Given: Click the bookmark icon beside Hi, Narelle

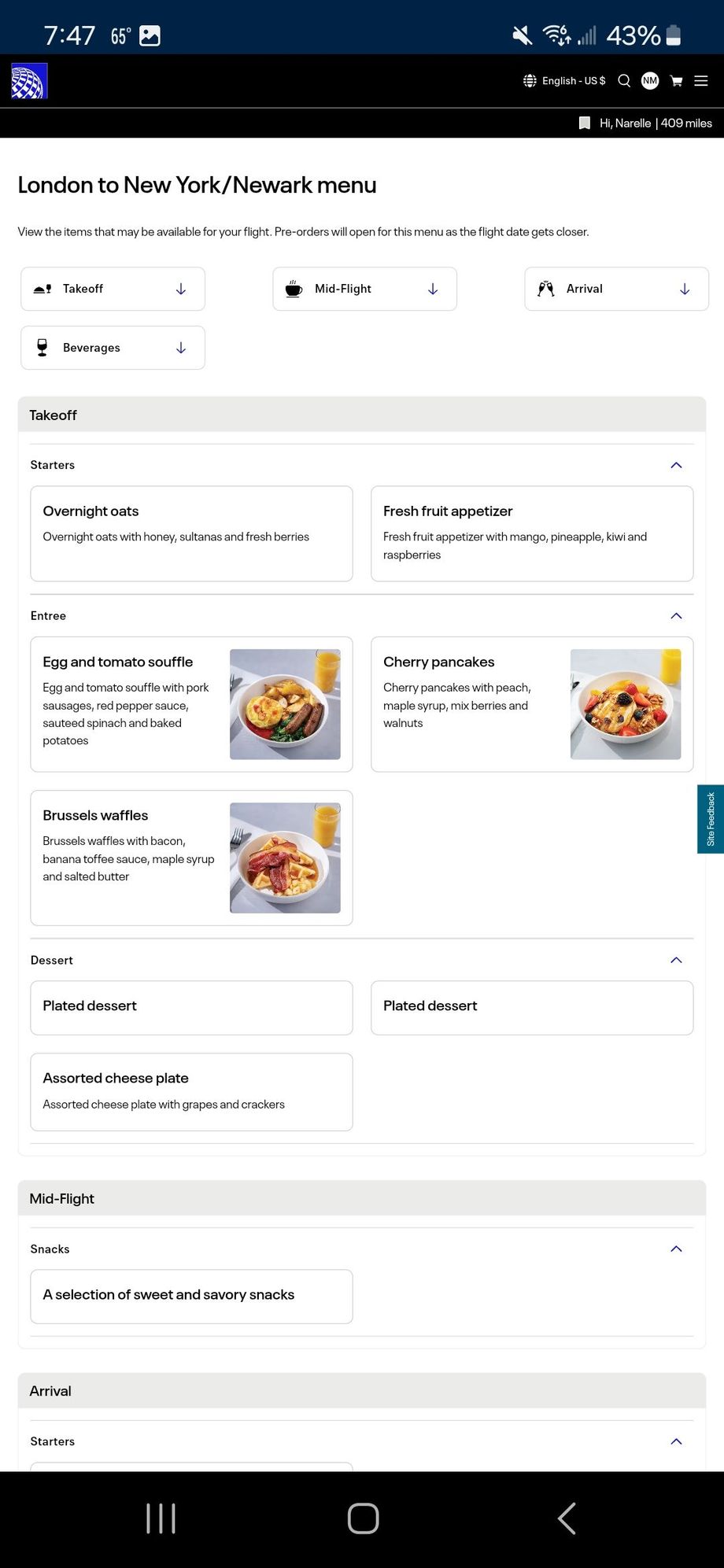Looking at the screenshot, I should 585,123.
